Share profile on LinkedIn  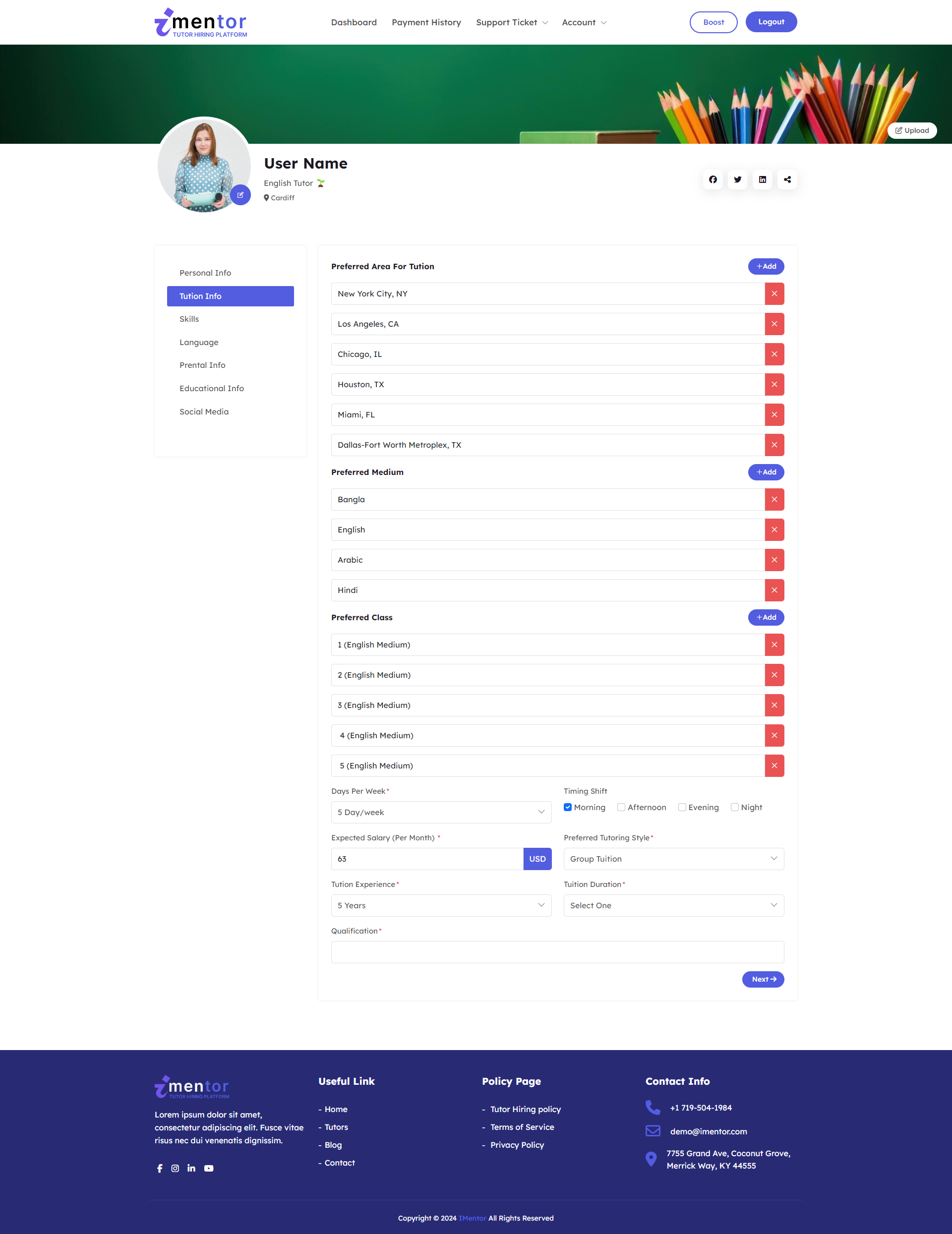pyautogui.click(x=762, y=179)
